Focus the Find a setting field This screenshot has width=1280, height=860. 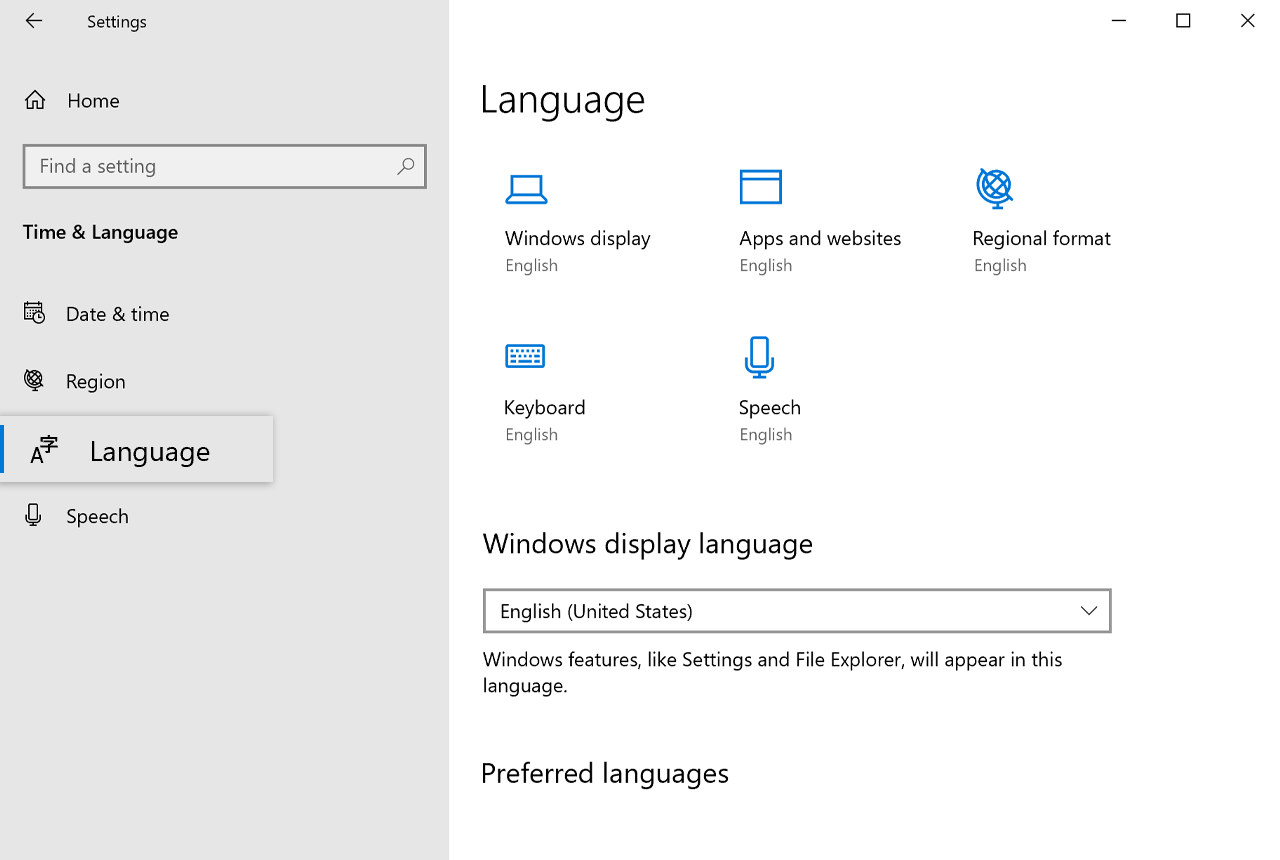210,166
